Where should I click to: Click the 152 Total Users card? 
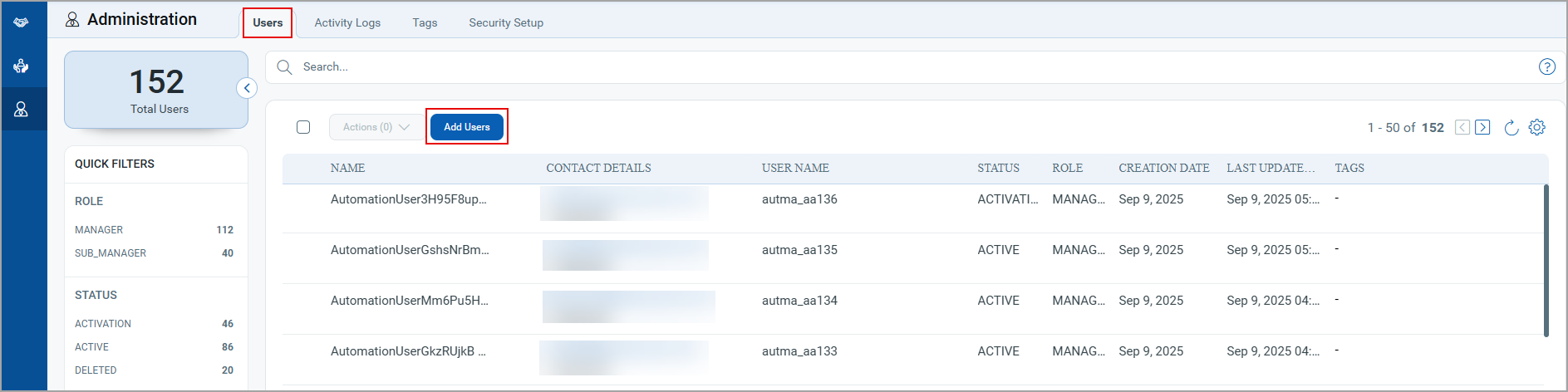point(156,90)
